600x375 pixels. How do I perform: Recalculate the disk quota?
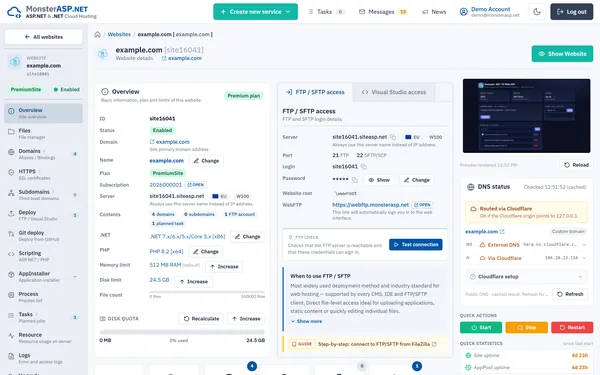(x=201, y=319)
